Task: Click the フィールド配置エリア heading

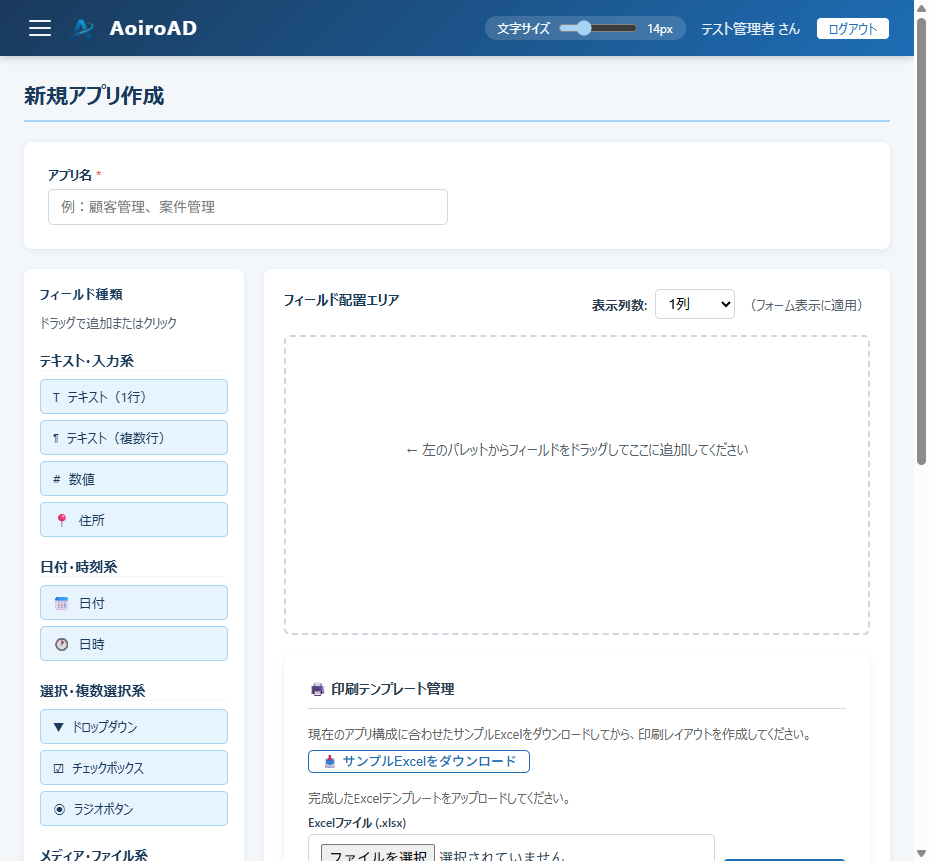Action: [x=341, y=300]
